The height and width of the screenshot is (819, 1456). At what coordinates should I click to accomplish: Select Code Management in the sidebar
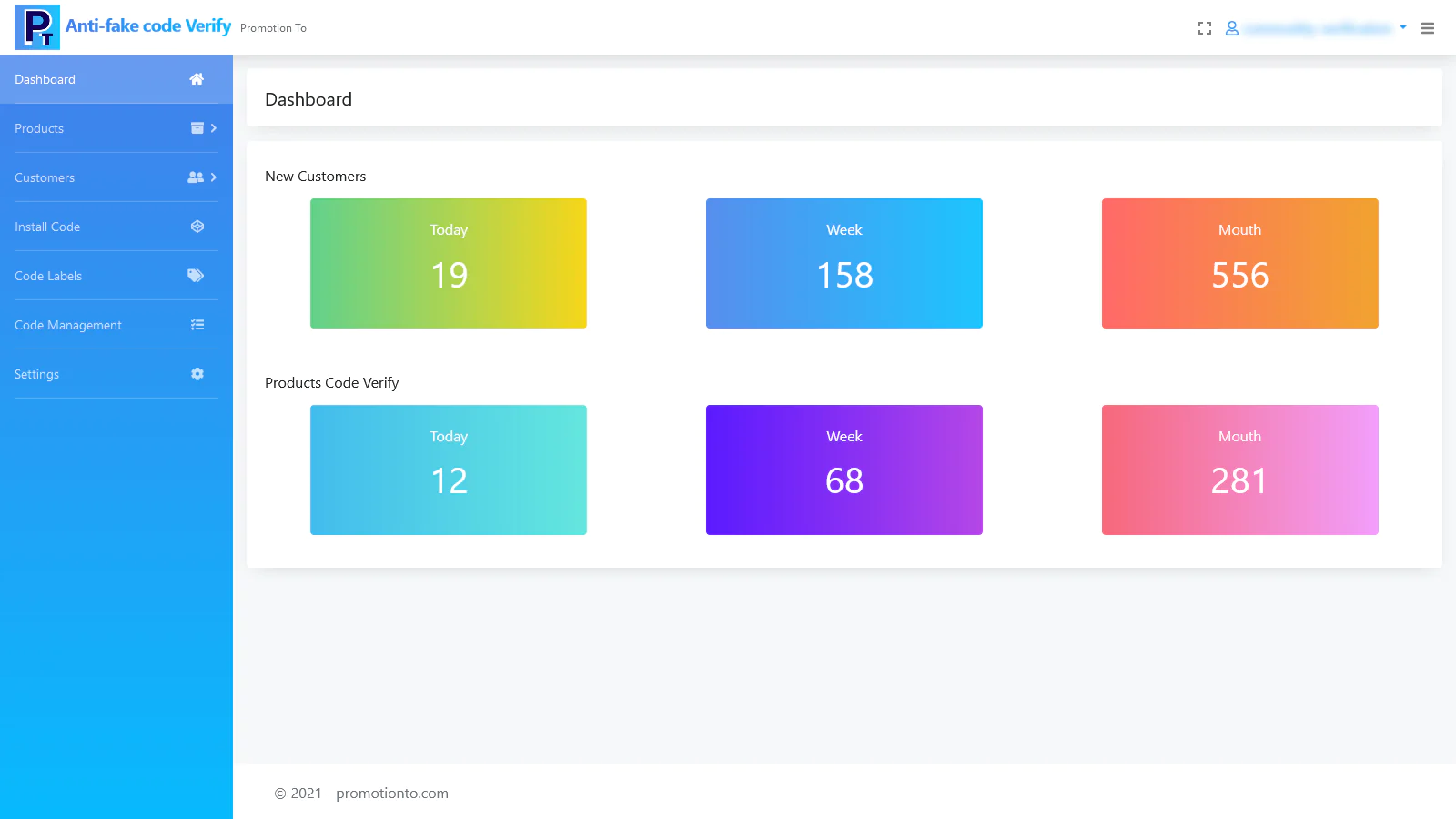(x=68, y=325)
